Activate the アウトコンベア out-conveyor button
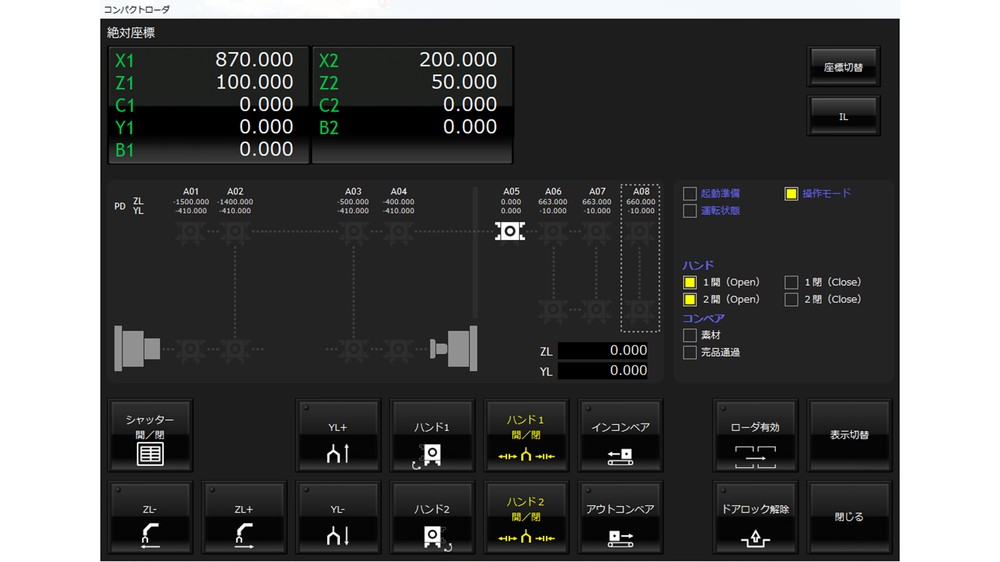Screen dimensions: 1000x562 click(x=620, y=518)
